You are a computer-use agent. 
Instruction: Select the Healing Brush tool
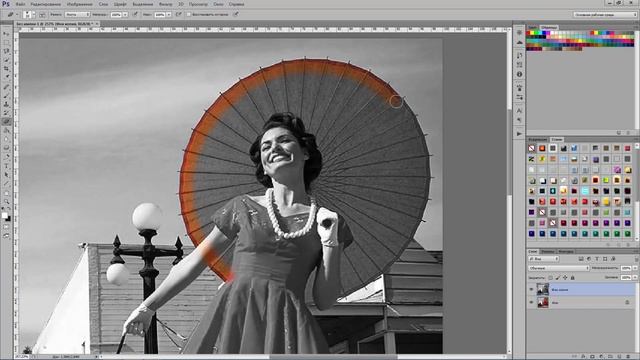(6, 87)
